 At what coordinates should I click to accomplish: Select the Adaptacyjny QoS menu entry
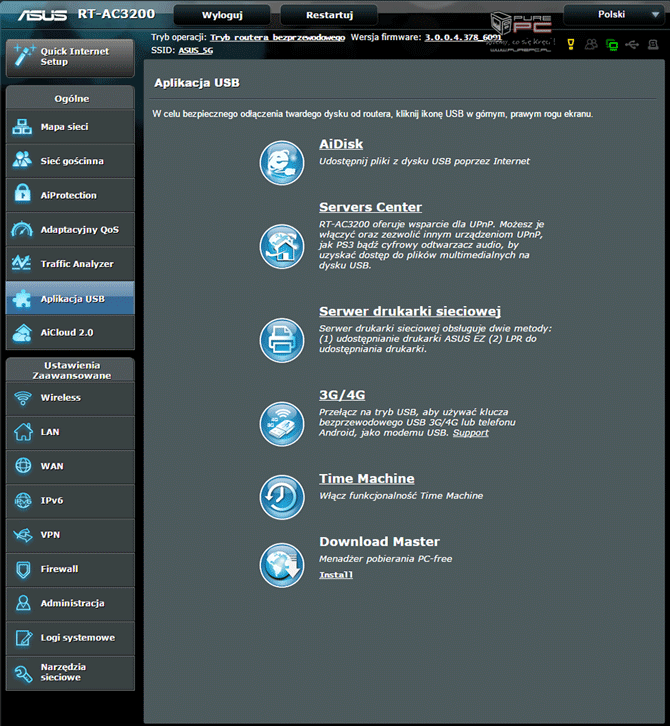70,229
